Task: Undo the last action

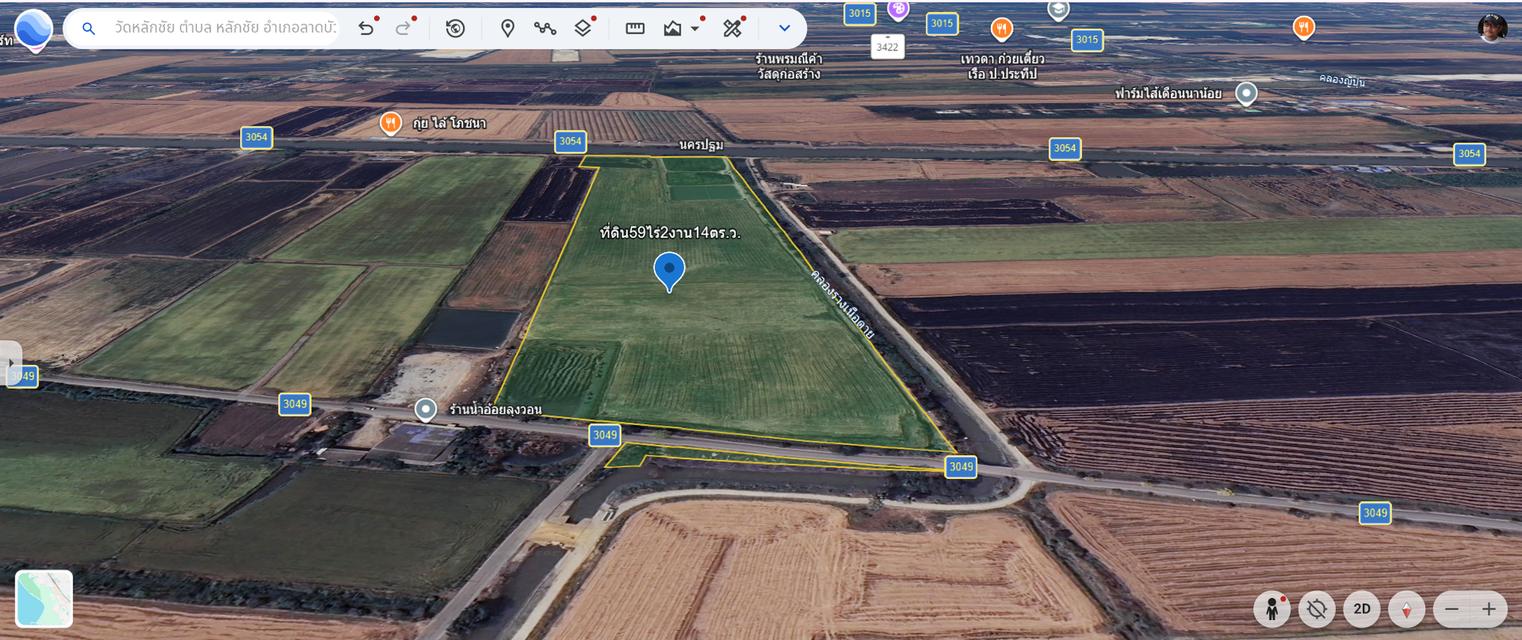Action: (366, 28)
